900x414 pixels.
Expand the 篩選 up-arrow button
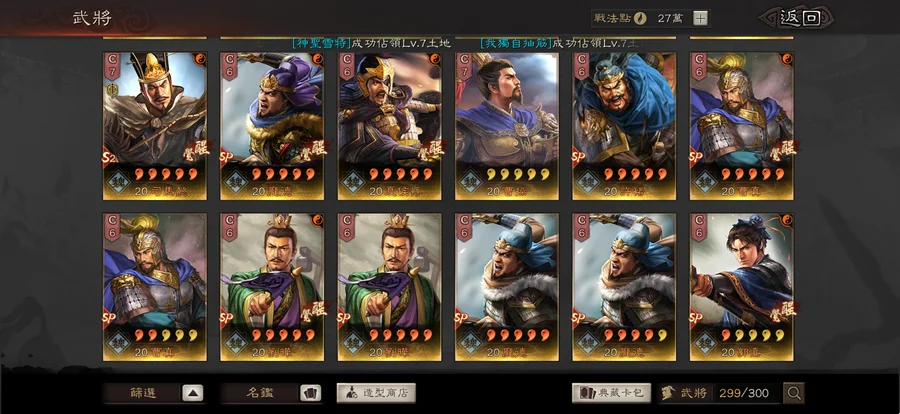(193, 393)
